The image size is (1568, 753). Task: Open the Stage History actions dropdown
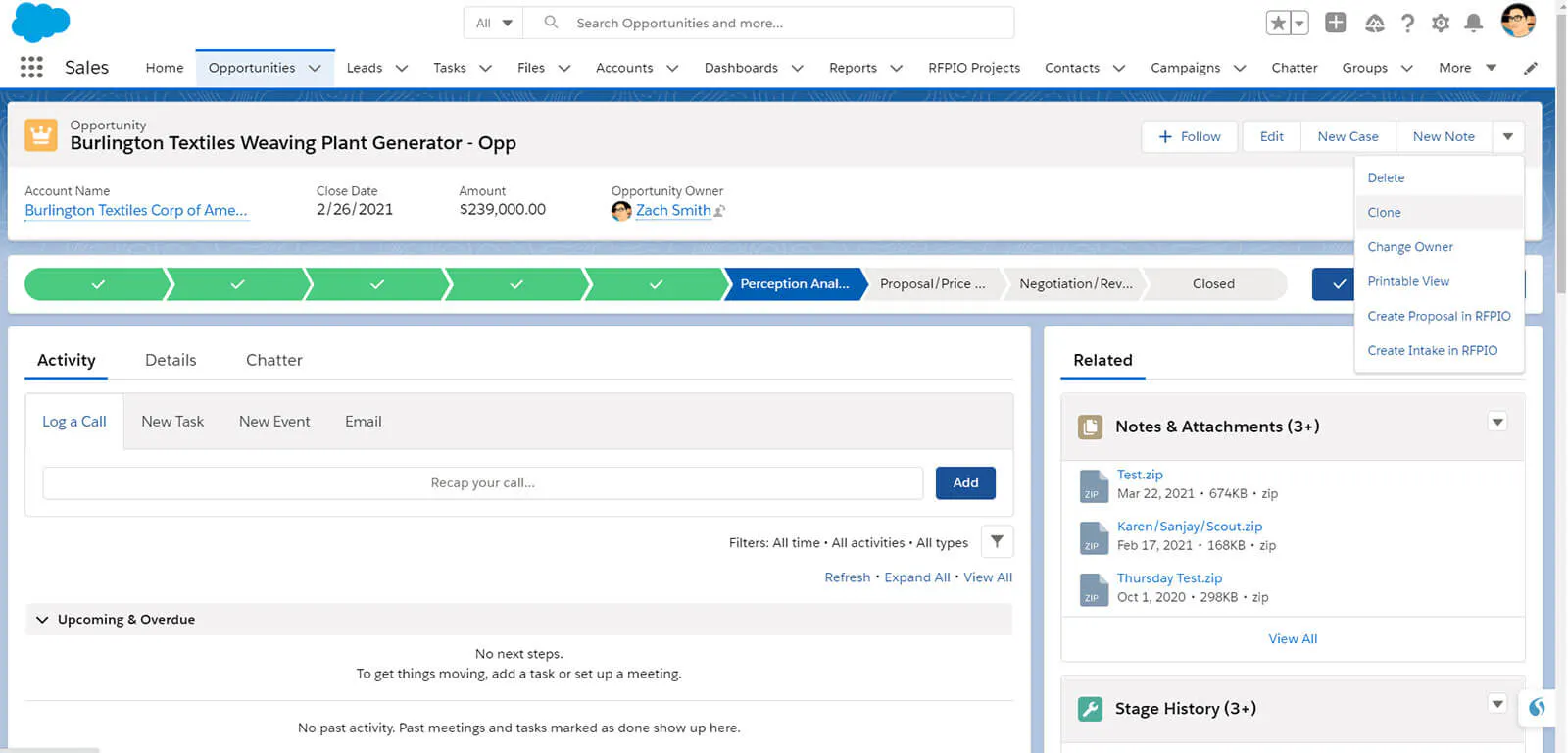pyautogui.click(x=1497, y=703)
